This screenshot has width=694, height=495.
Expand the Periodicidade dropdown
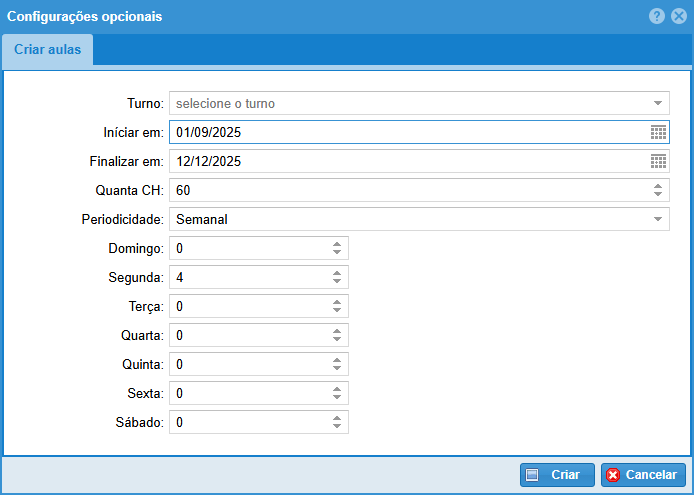click(x=658, y=219)
